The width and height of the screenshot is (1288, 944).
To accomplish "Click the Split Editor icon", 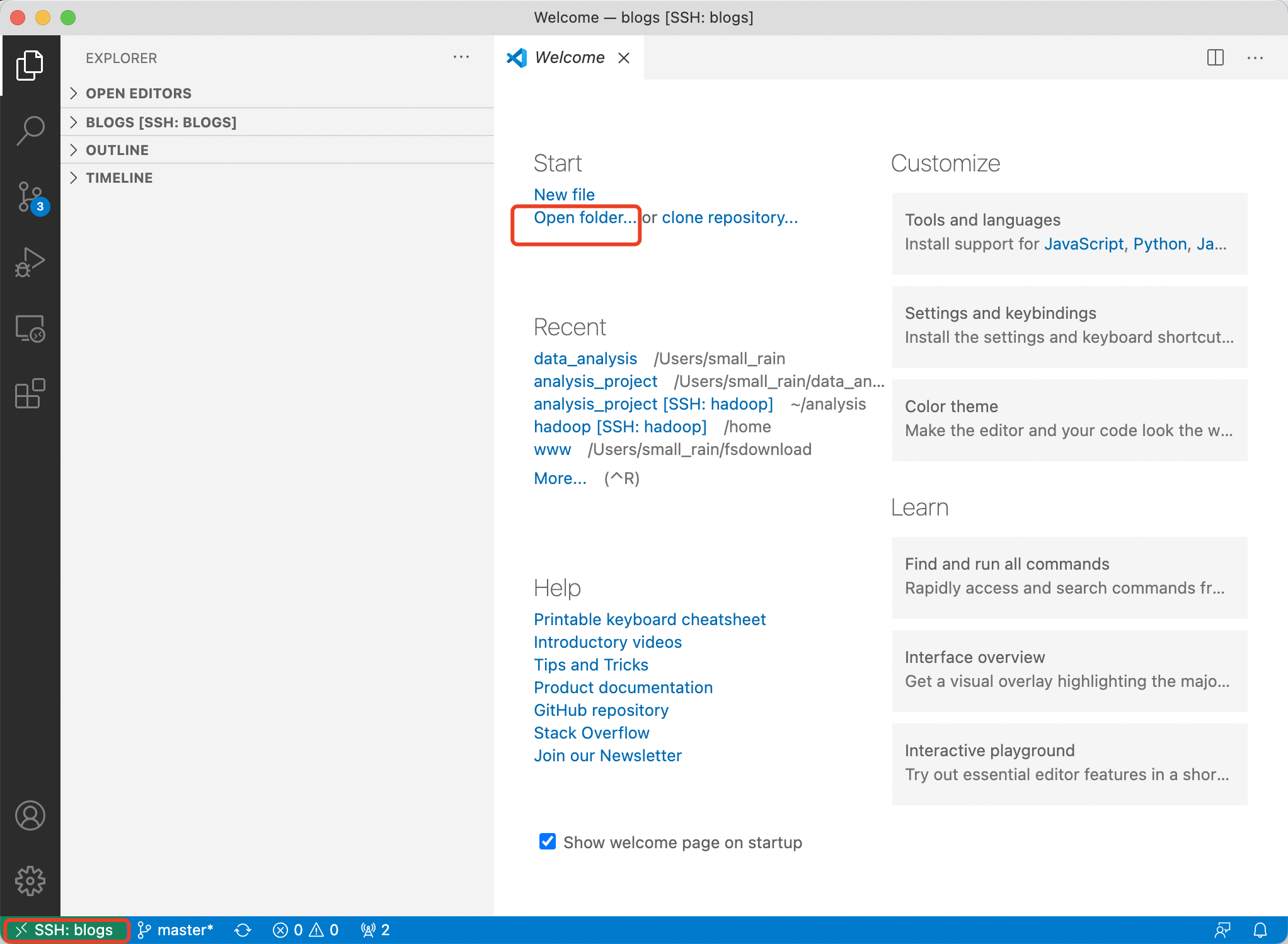I will [x=1215, y=57].
